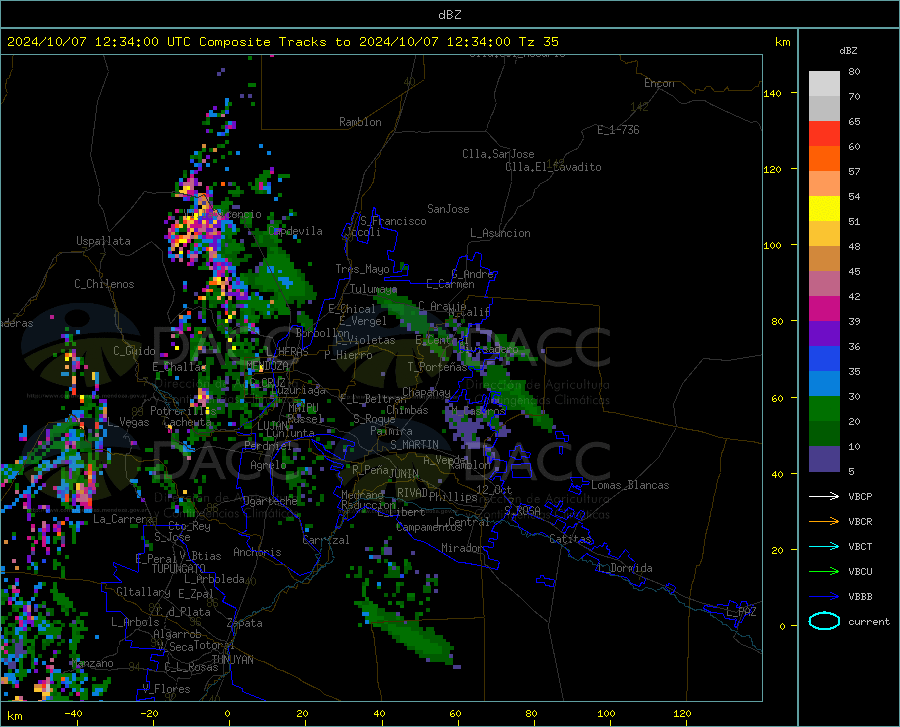The image size is (900, 727).
Task: Select the yellow 51 dBZ color swatch
Action: (x=824, y=209)
